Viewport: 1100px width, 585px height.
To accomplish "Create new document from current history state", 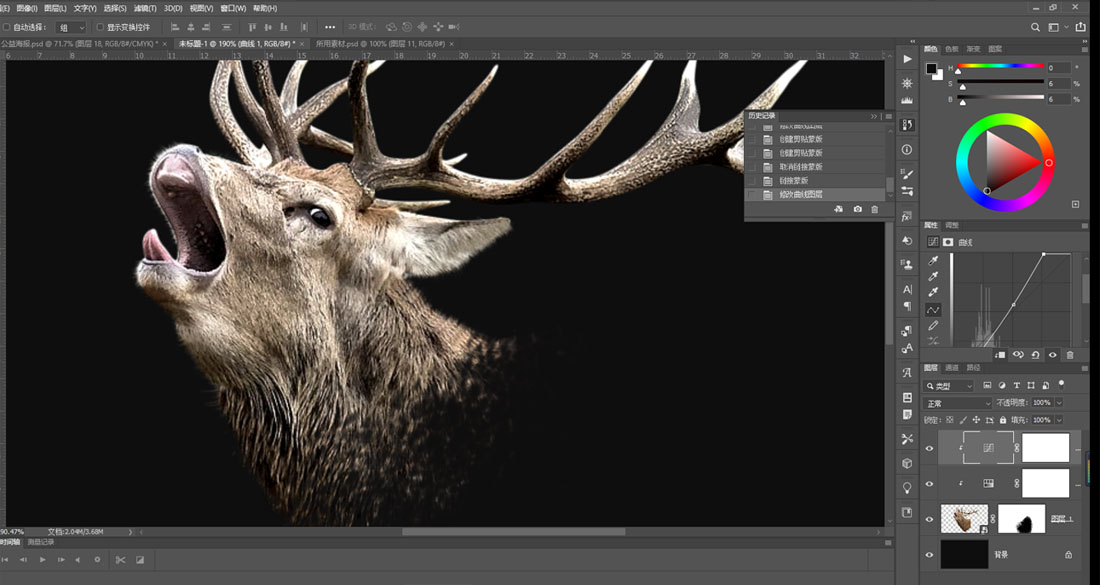I will pos(838,209).
